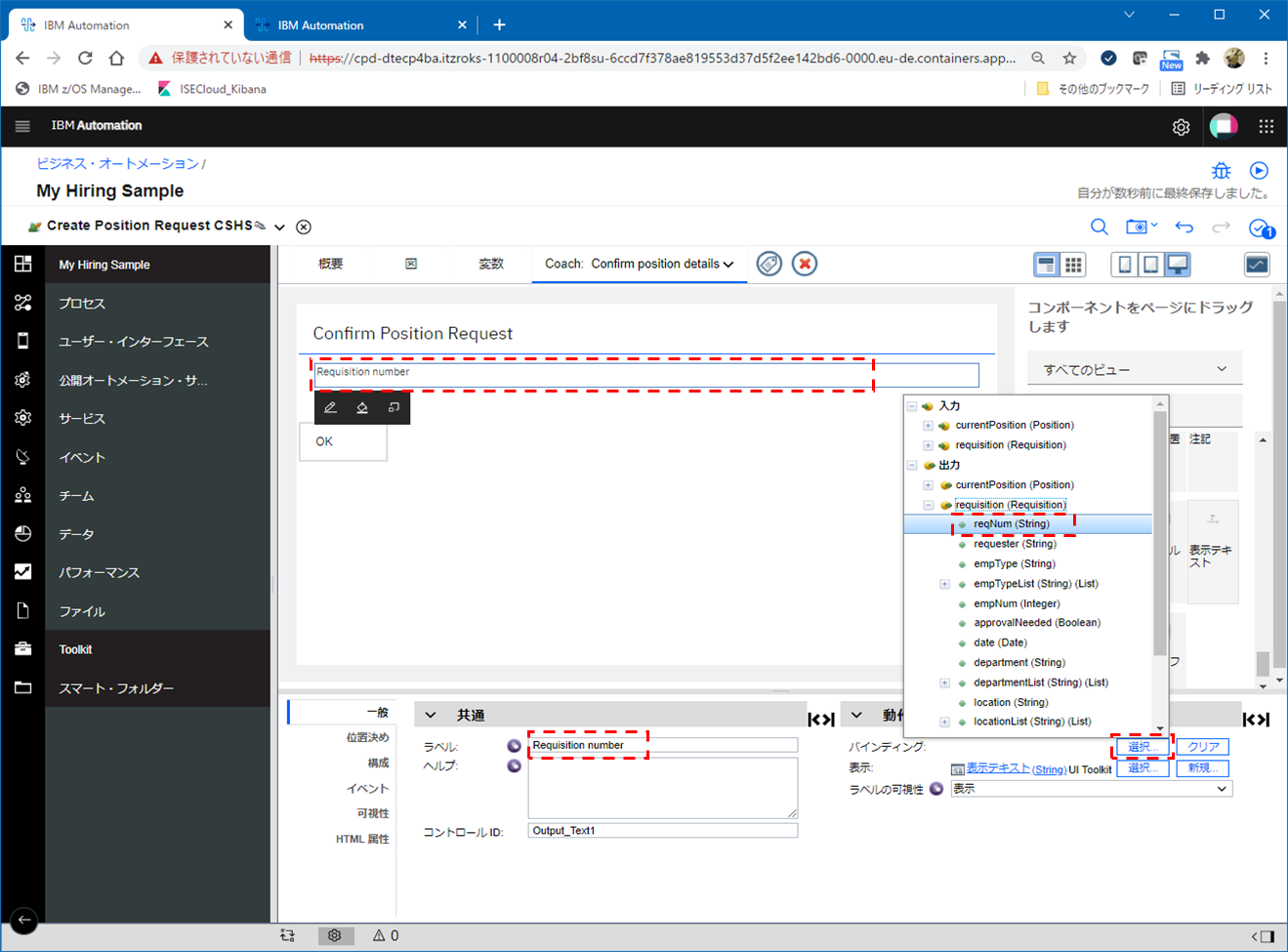
Task: Click the クリア button
Action: (1203, 747)
